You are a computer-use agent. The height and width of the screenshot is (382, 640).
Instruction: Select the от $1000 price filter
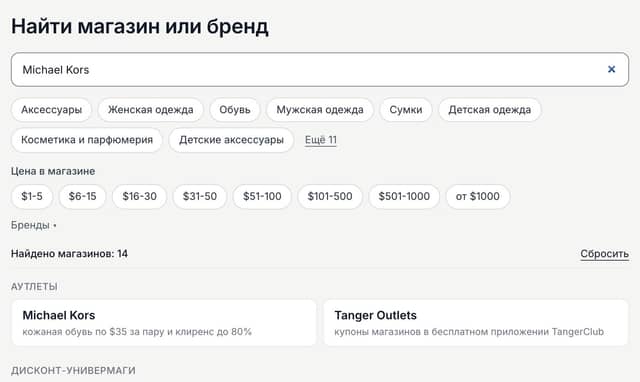coord(478,196)
